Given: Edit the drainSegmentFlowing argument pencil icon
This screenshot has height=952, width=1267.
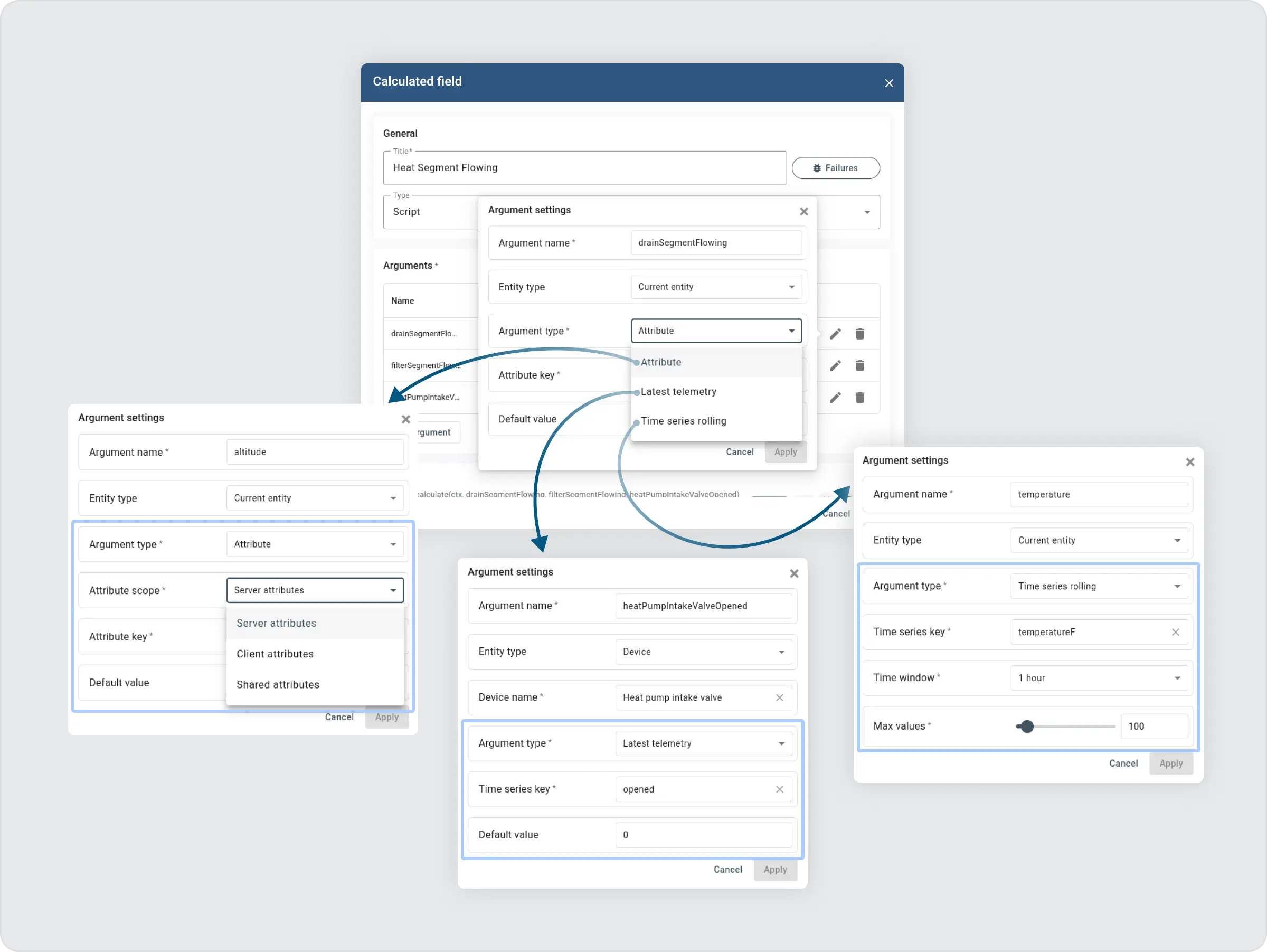Looking at the screenshot, I should 835,334.
